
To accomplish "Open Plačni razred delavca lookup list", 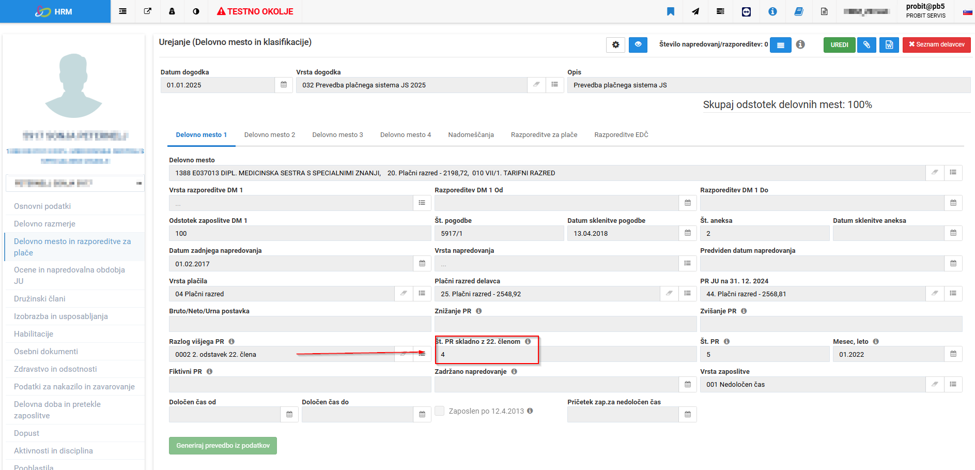I will coord(688,293).
